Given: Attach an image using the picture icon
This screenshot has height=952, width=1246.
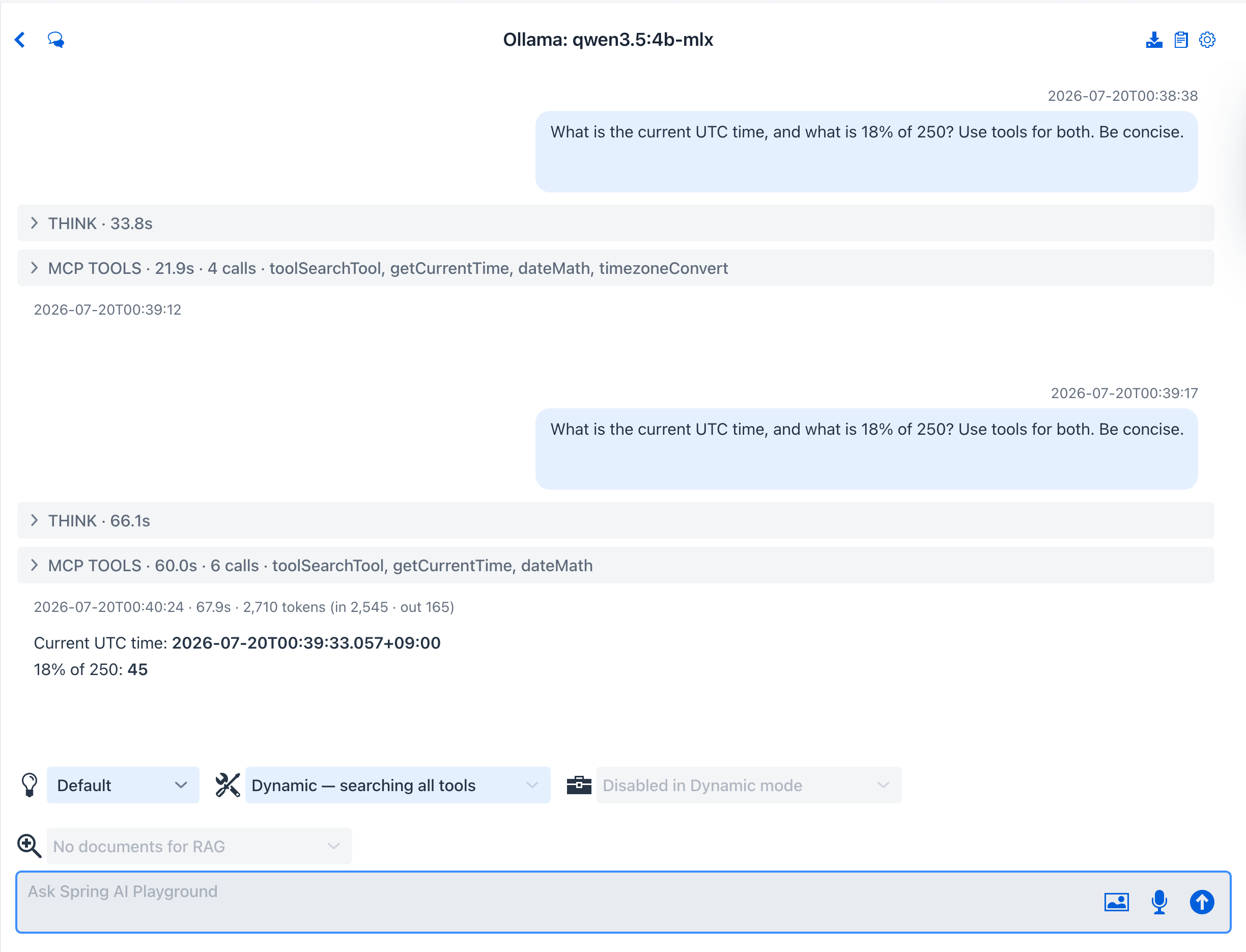Looking at the screenshot, I should pos(1116,902).
